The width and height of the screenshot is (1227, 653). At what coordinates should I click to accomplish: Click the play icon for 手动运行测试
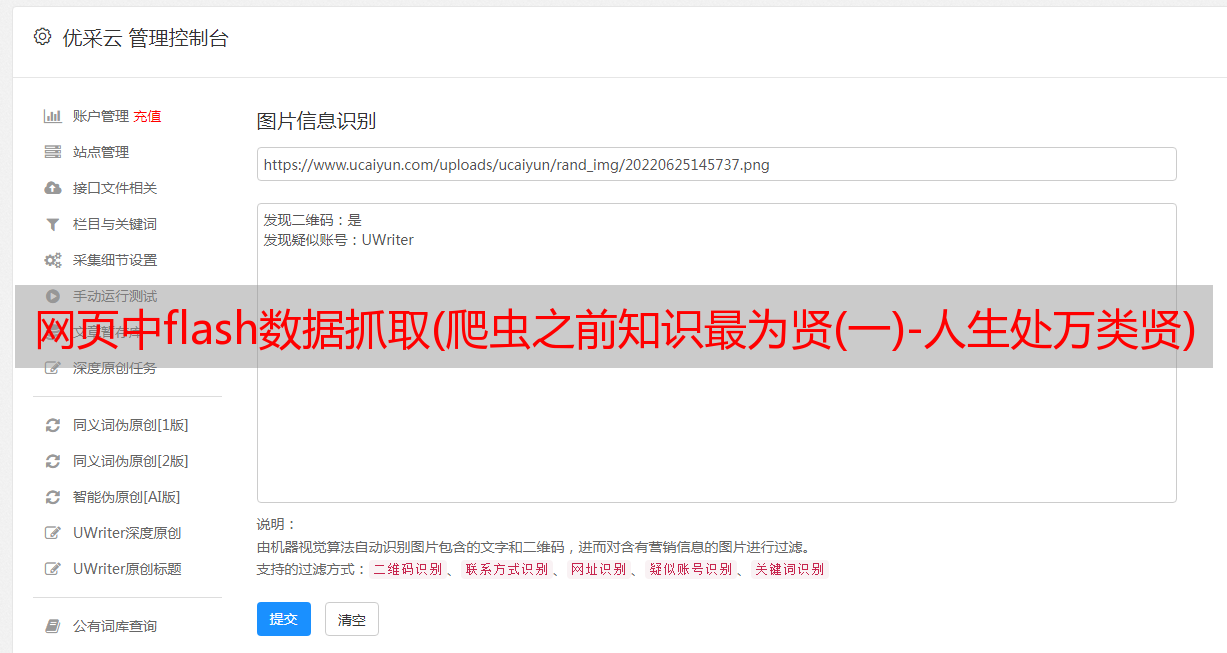tap(53, 296)
